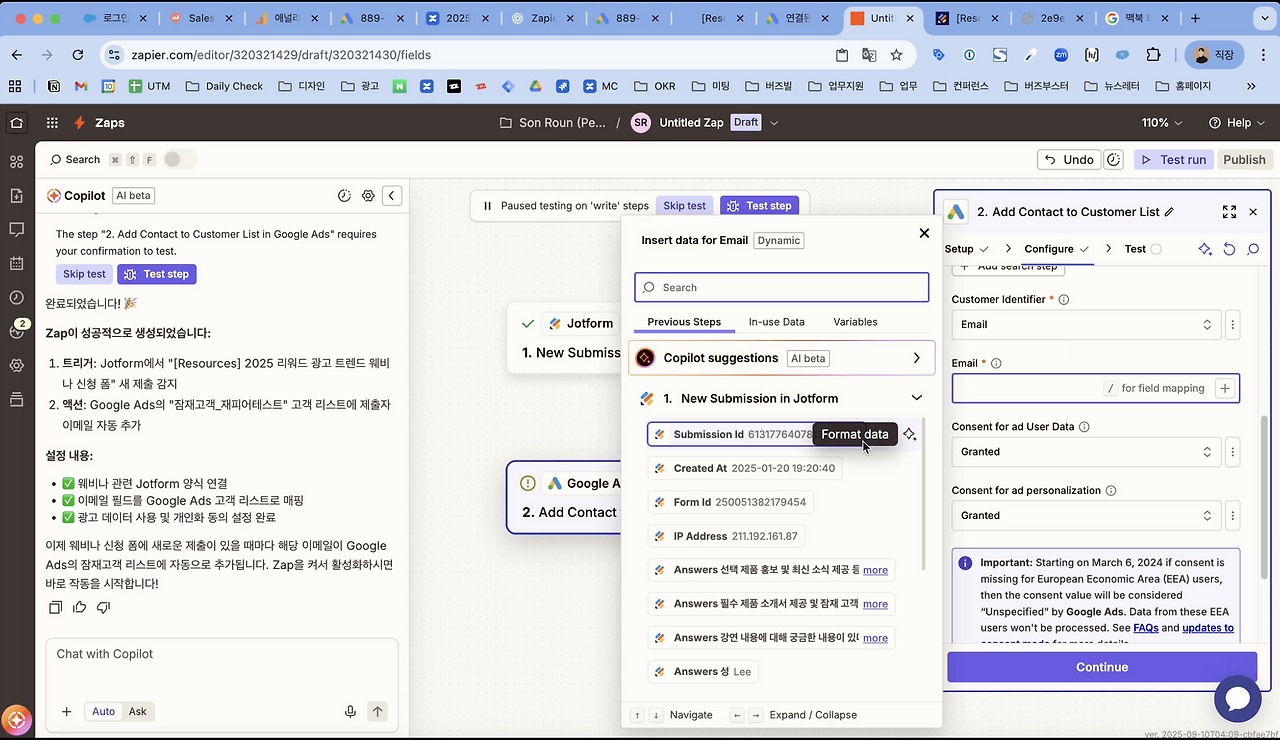
Task: Toggle the switch next to Search
Action: pyautogui.click(x=180, y=159)
